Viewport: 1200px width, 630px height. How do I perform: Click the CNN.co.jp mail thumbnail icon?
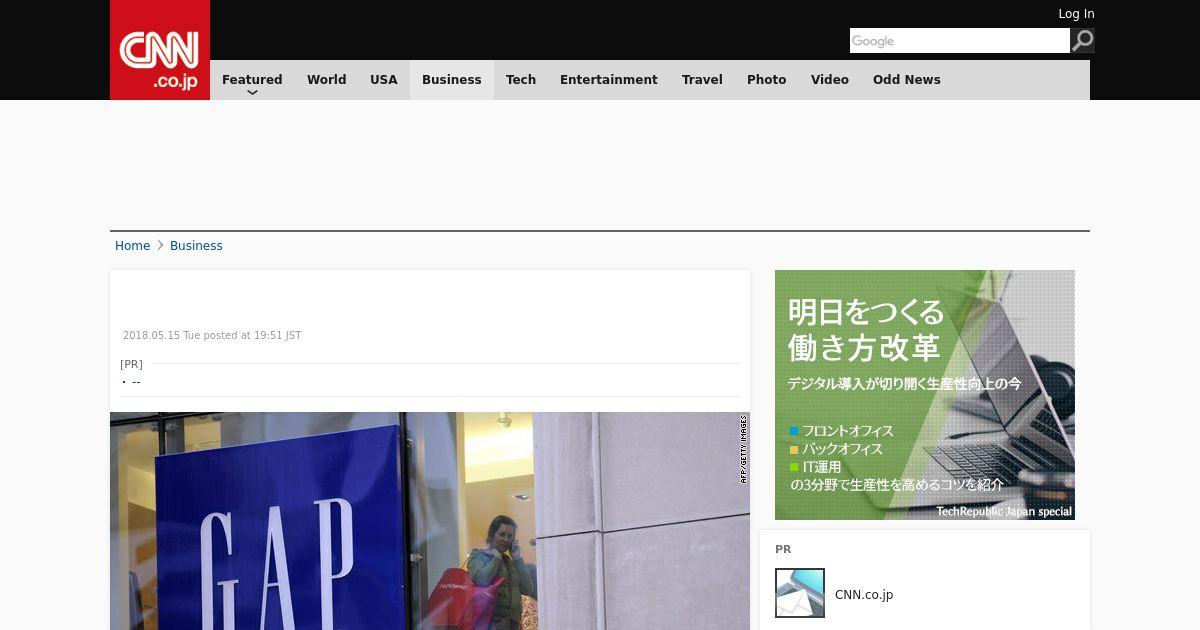click(800, 593)
